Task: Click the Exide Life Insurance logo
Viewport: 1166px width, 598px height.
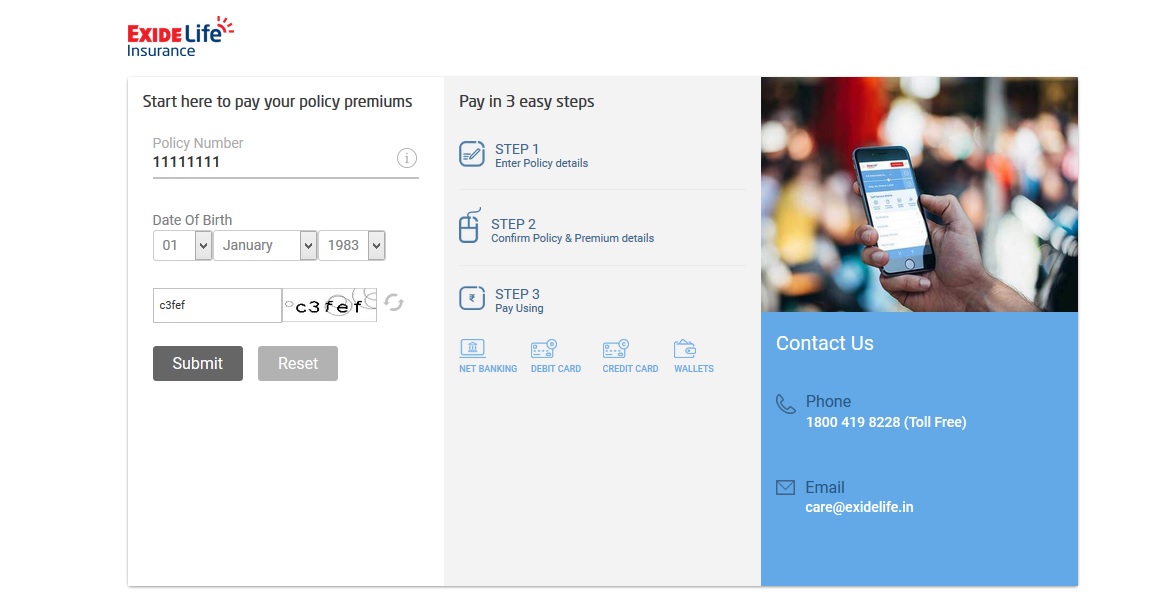Action: click(x=180, y=37)
